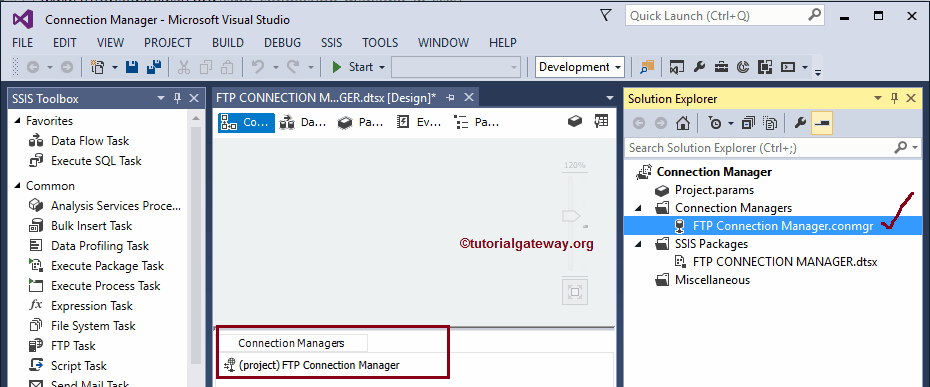This screenshot has height=387, width=930.
Task: Click the SSIS Toolbox grid icon in designer
Action: point(601,122)
